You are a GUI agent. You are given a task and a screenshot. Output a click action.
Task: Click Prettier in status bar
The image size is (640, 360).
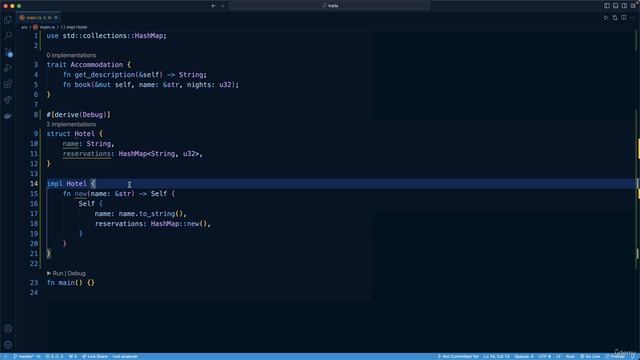615,356
